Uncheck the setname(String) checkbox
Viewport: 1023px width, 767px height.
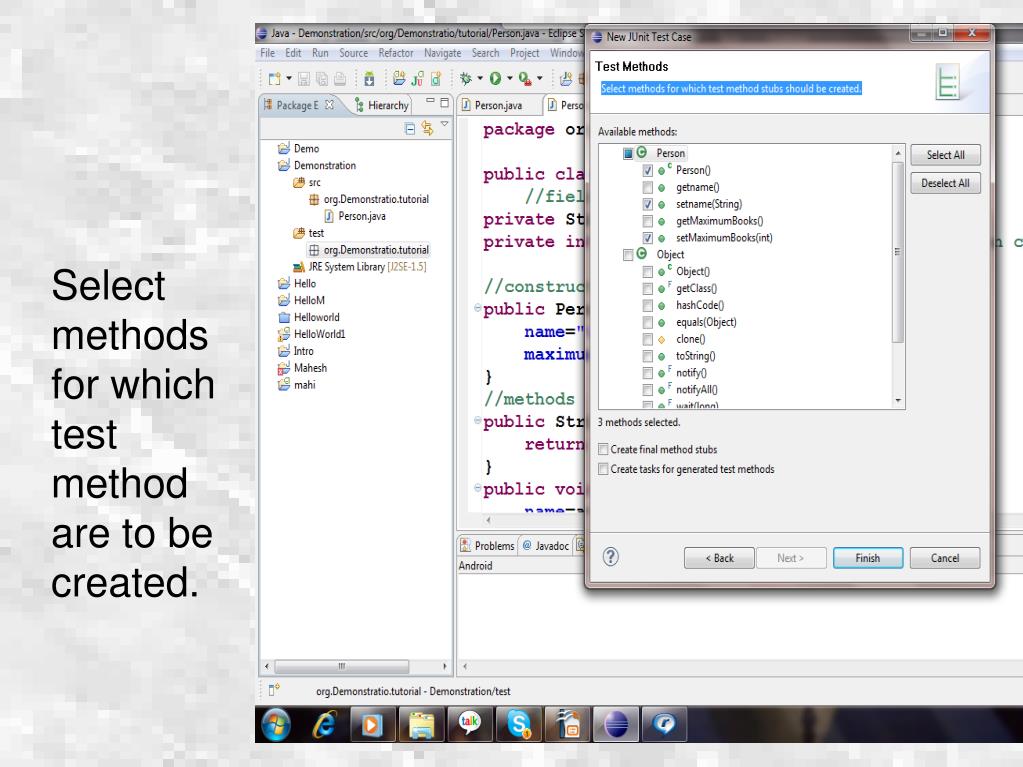coord(647,204)
